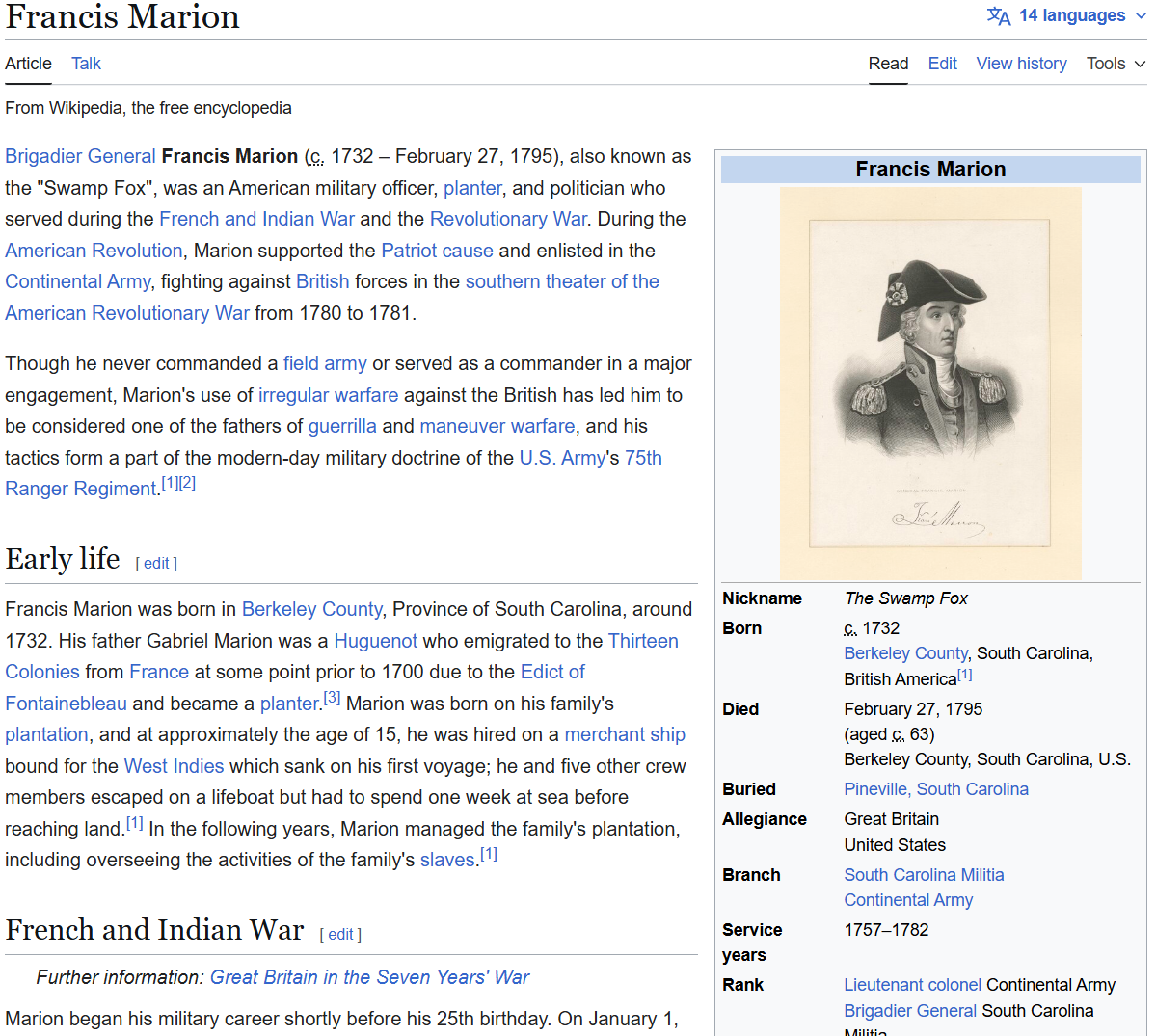Click the field army link
This screenshot has height=1036, width=1156.
[x=325, y=364]
